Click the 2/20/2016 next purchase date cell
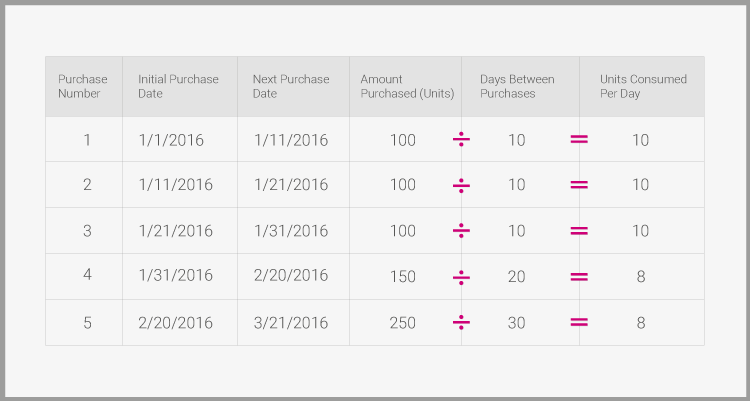 [x=291, y=275]
